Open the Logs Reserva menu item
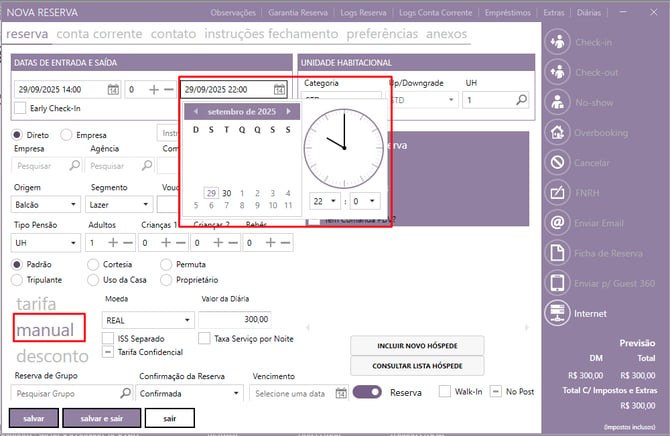 (x=363, y=13)
